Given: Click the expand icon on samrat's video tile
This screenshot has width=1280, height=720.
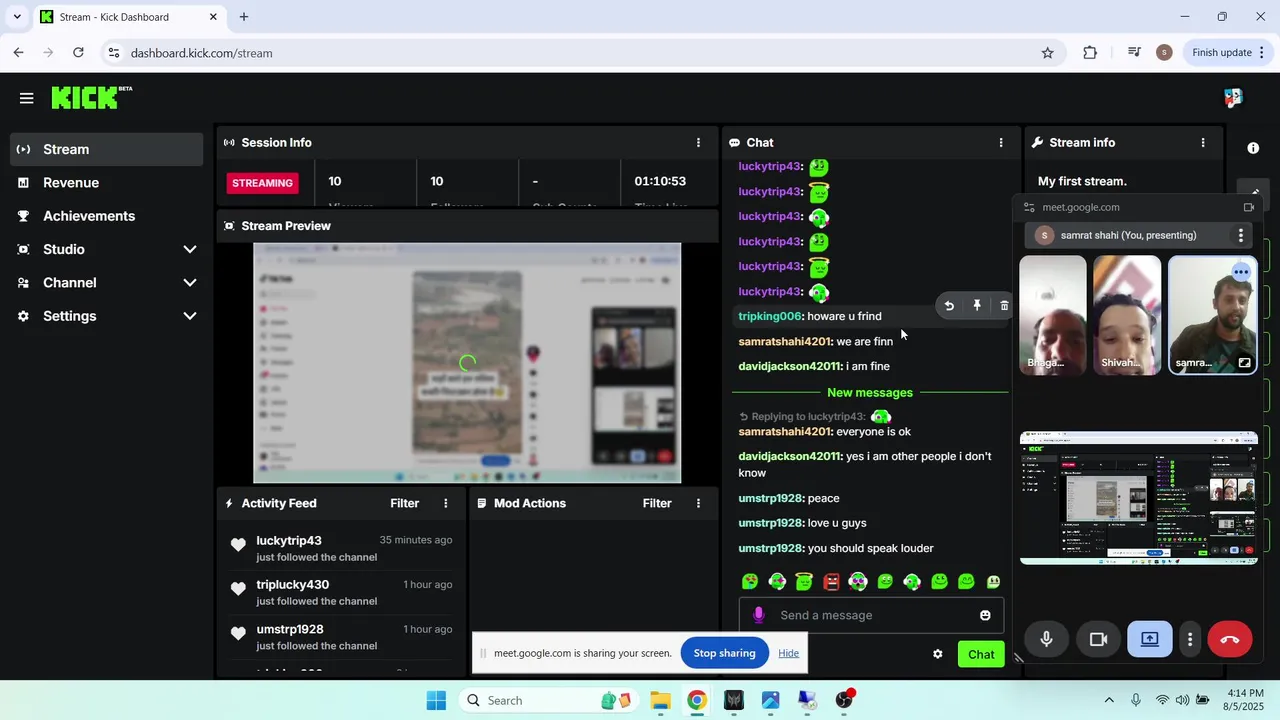Looking at the screenshot, I should (1244, 363).
